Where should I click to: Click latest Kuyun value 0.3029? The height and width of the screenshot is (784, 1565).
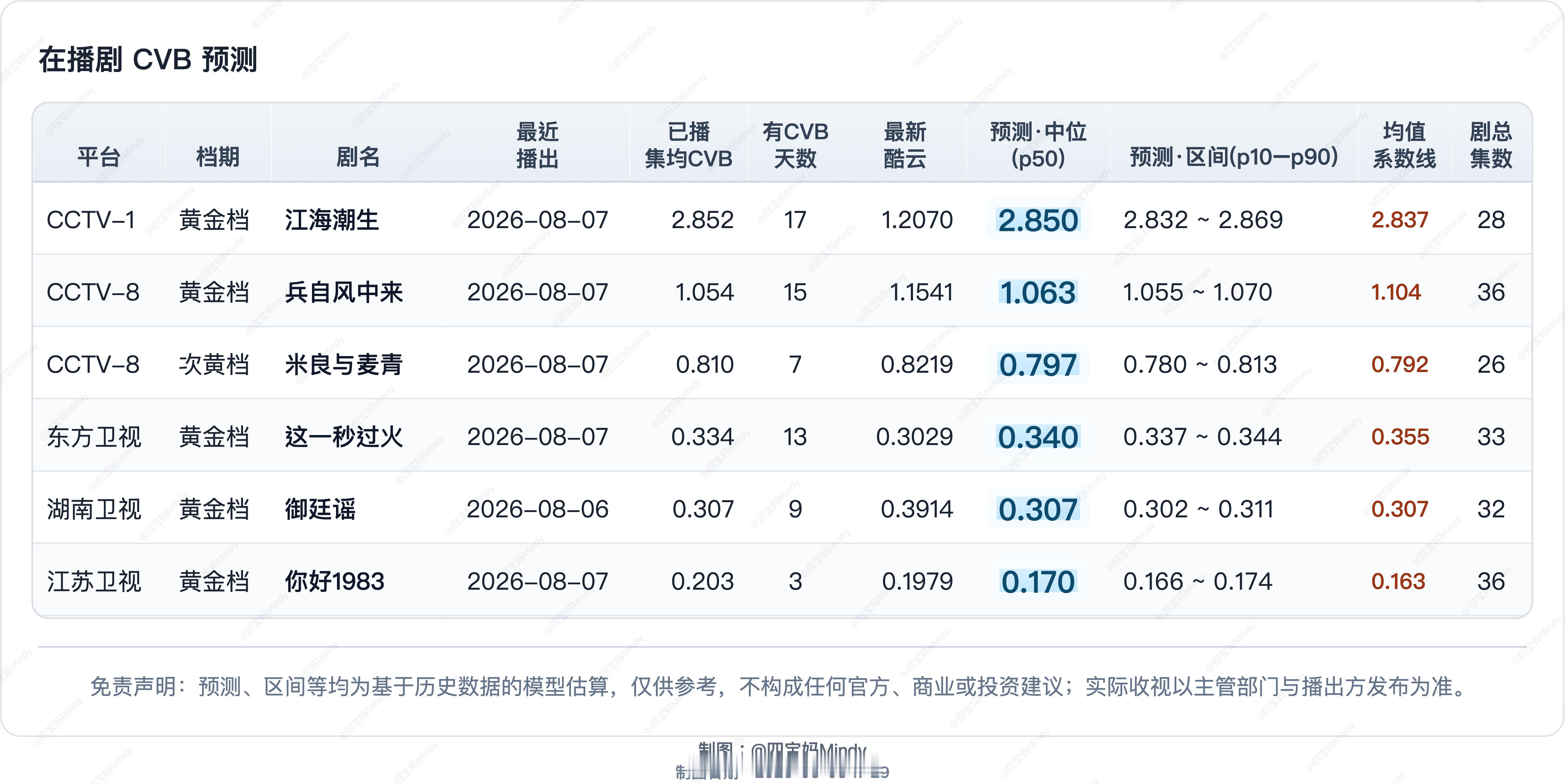point(914,437)
